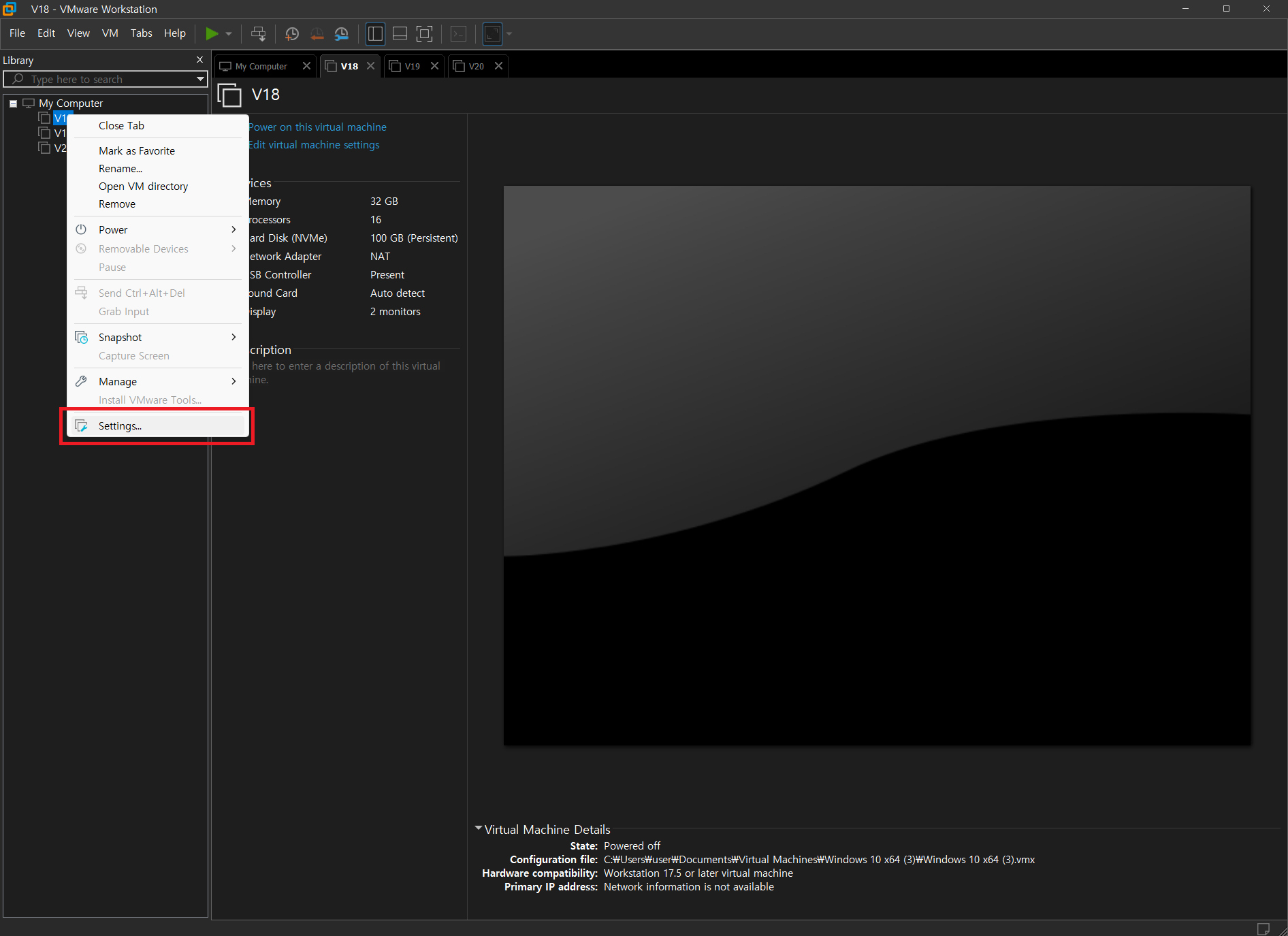Open Snapshot Manager toolbar icon

[x=342, y=33]
